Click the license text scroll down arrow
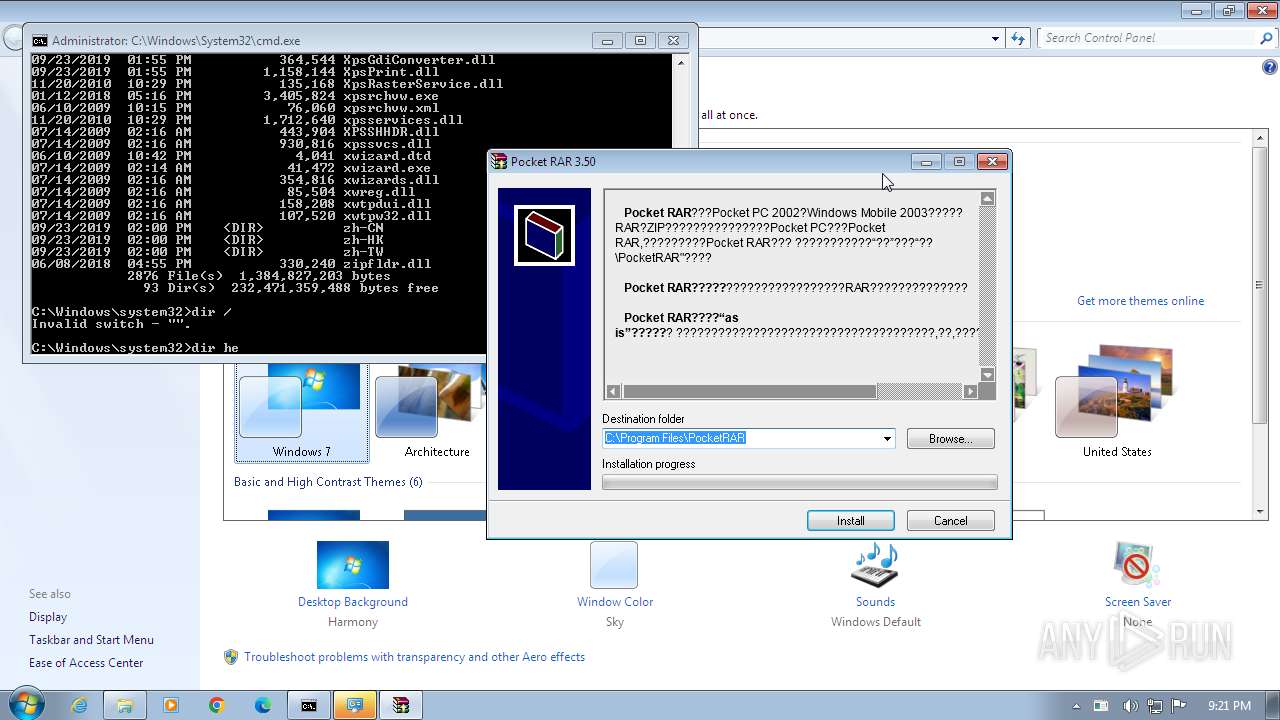The width and height of the screenshot is (1280, 720). tap(987, 375)
